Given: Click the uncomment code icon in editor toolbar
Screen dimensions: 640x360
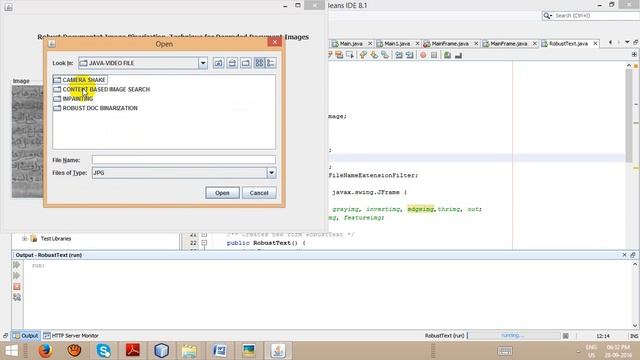Looking at the screenshot, I should [x=458, y=55].
